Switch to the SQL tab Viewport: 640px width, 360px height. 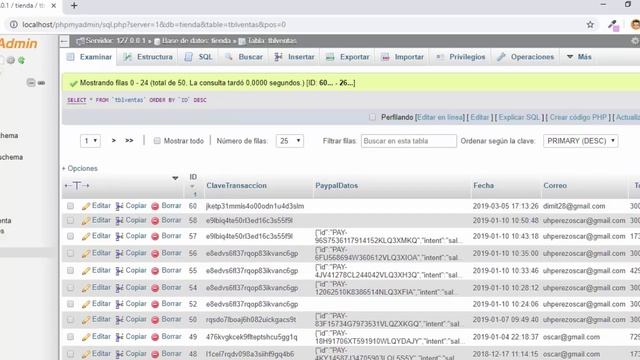click(x=199, y=57)
